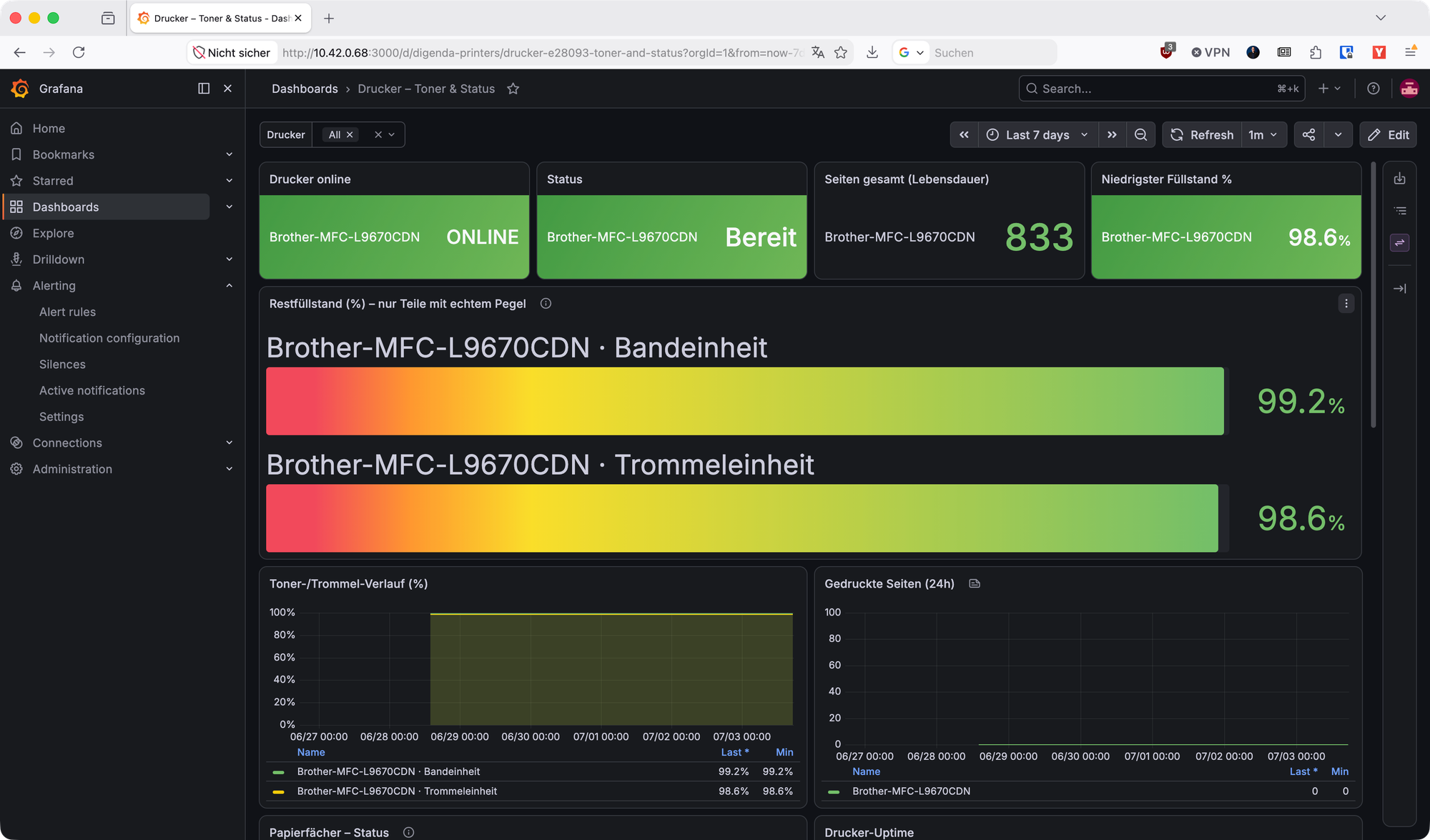Open the browser extensions puzzle icon
This screenshot has height=840, width=1430.
pyautogui.click(x=1316, y=52)
